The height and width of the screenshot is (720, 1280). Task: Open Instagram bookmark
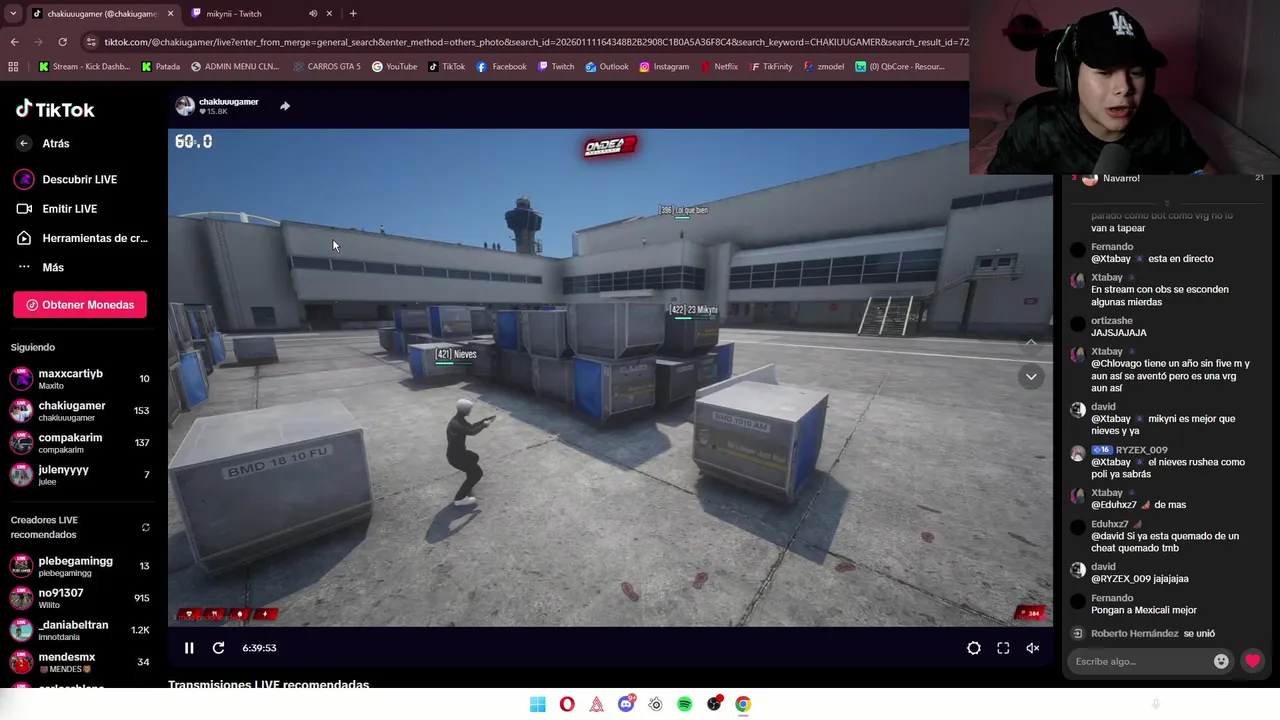point(664,67)
